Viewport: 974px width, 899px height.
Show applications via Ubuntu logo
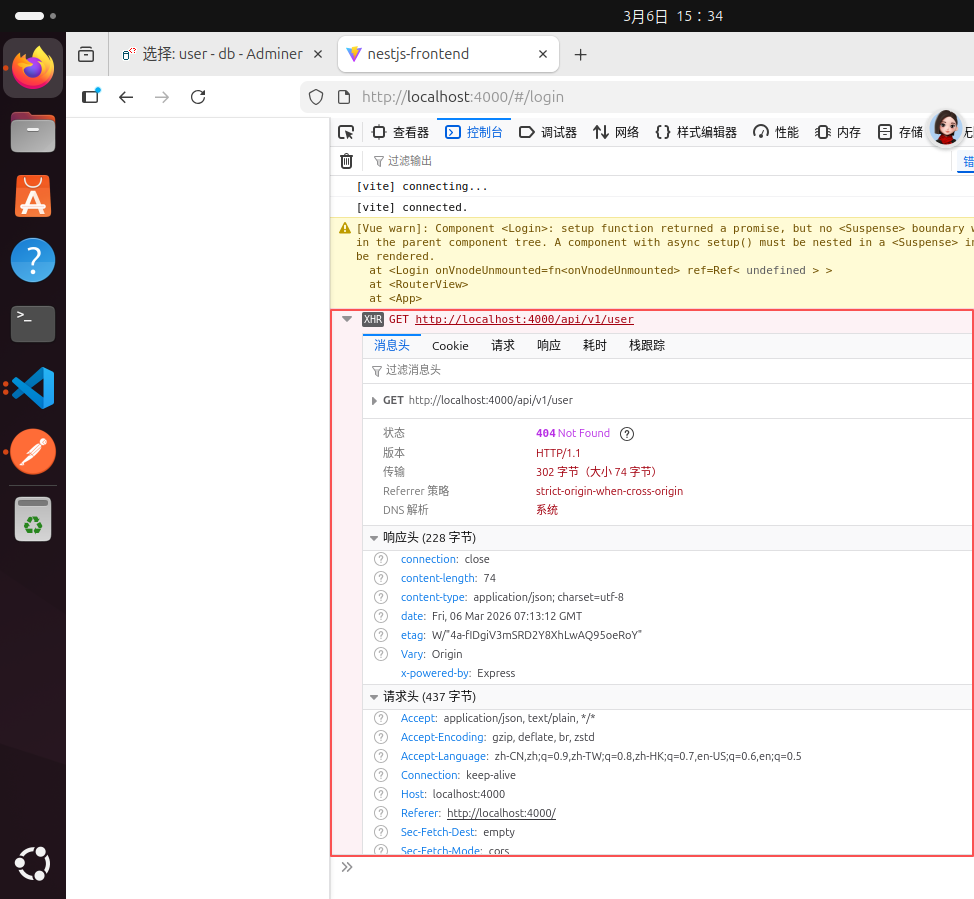[x=33, y=864]
